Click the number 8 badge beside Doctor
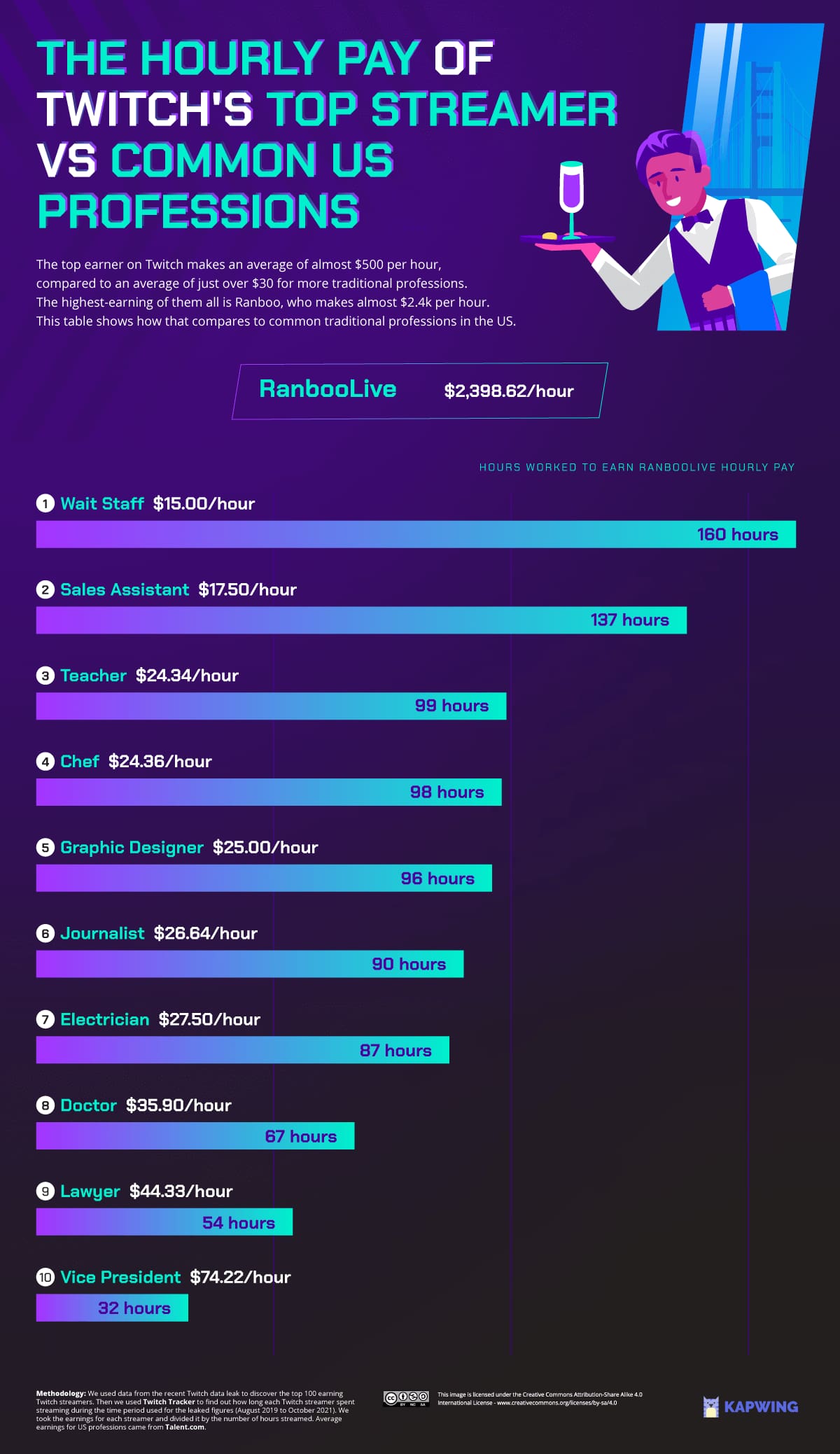Viewport: 840px width, 1454px height. tap(45, 1105)
